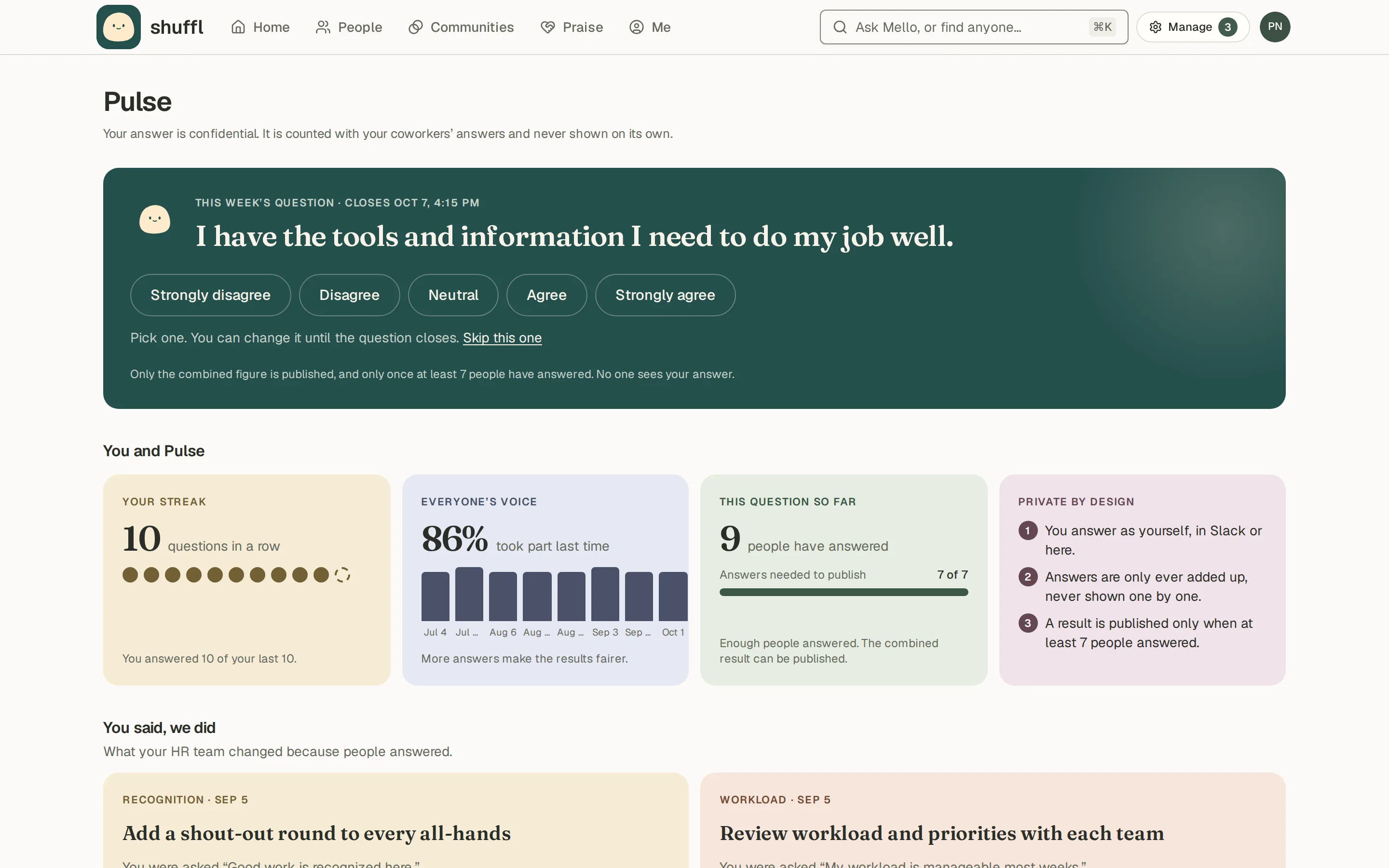The width and height of the screenshot is (1389, 868).
Task: Go to the People page
Action: 349,27
